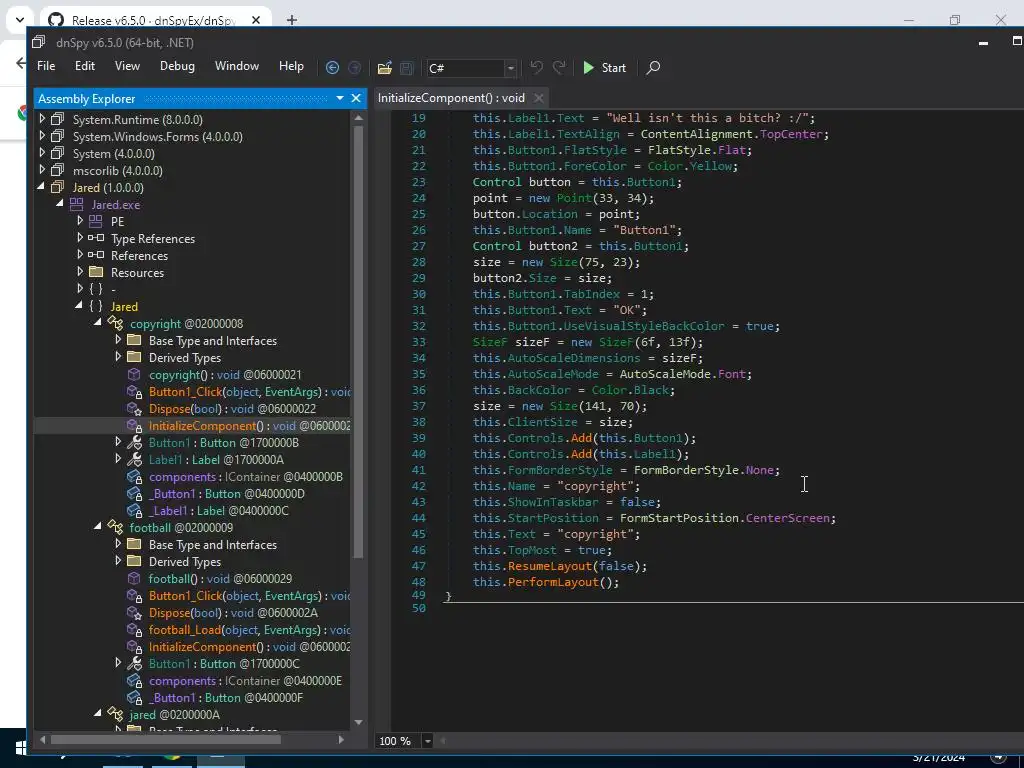This screenshot has width=1024, height=768.
Task: Click the Resources folder icon
Action: click(x=95, y=272)
